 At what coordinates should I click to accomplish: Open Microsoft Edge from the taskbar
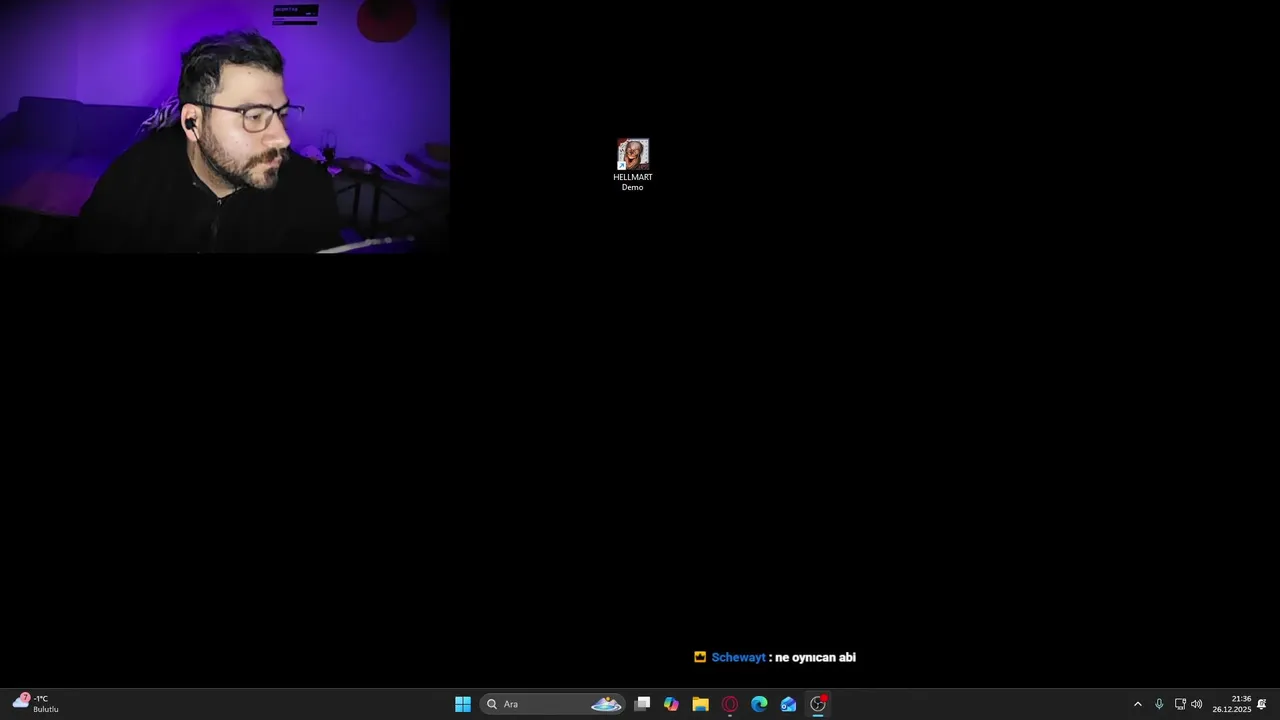[759, 704]
